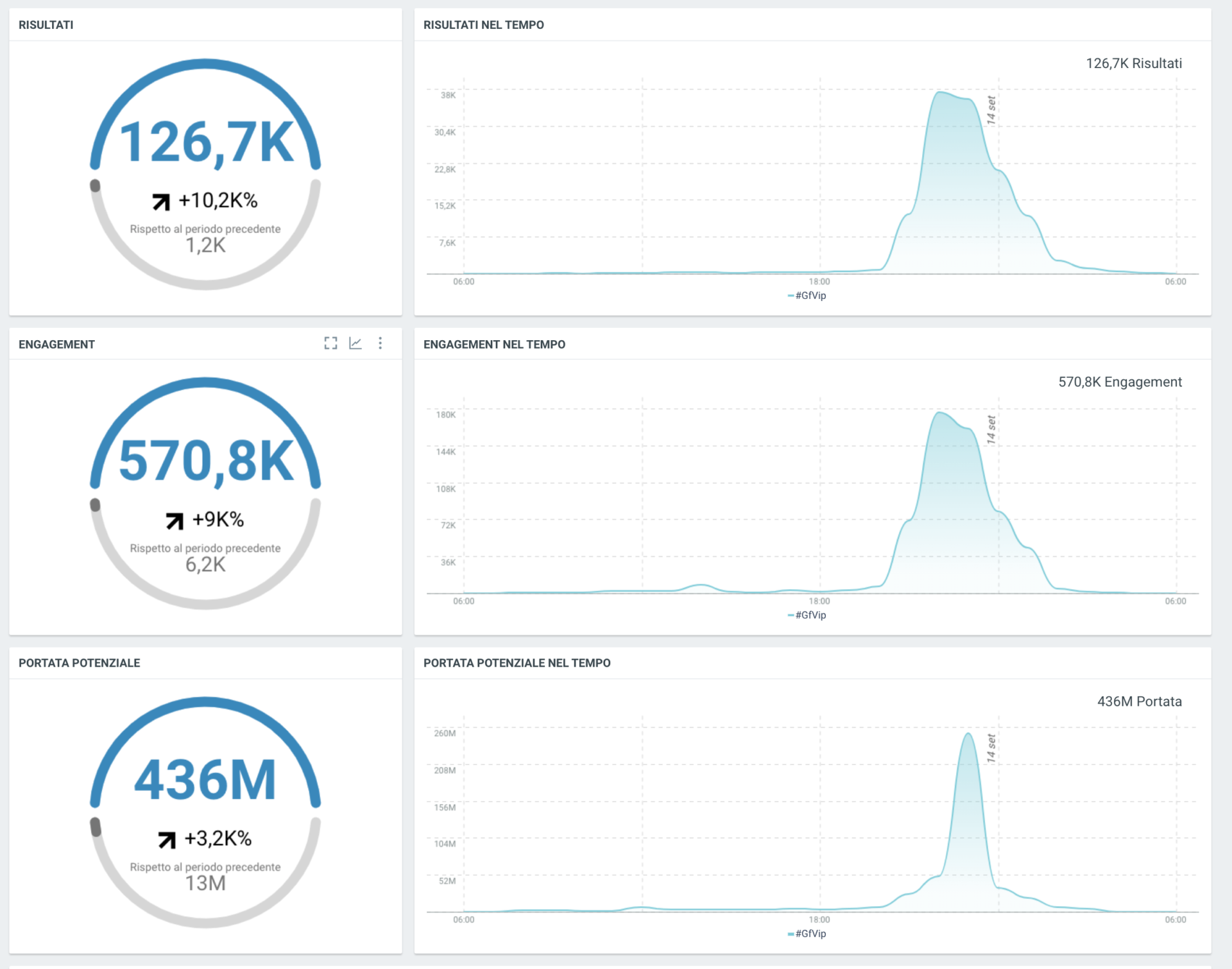This screenshot has width=1232, height=969.
Task: Click the 436M Portata total label
Action: point(1139,701)
